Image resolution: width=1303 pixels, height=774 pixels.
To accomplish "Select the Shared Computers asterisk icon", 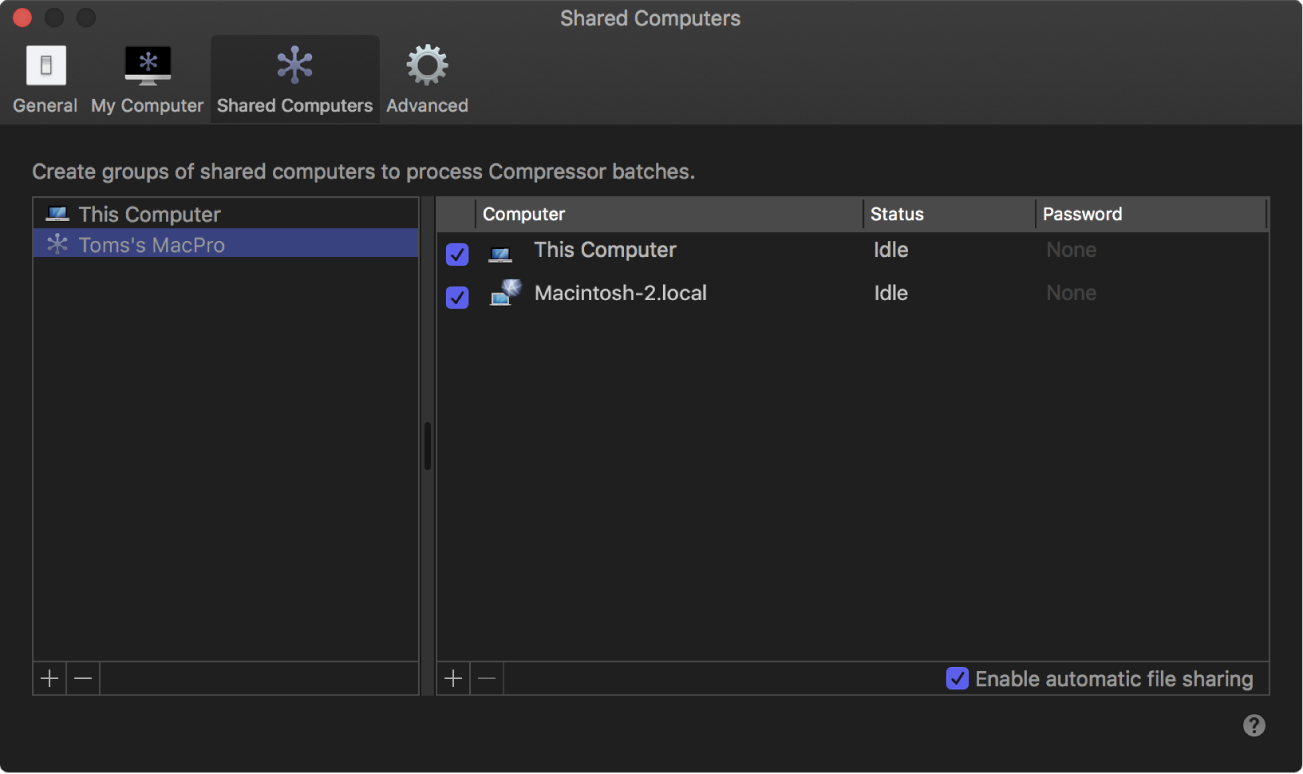I will click(294, 64).
